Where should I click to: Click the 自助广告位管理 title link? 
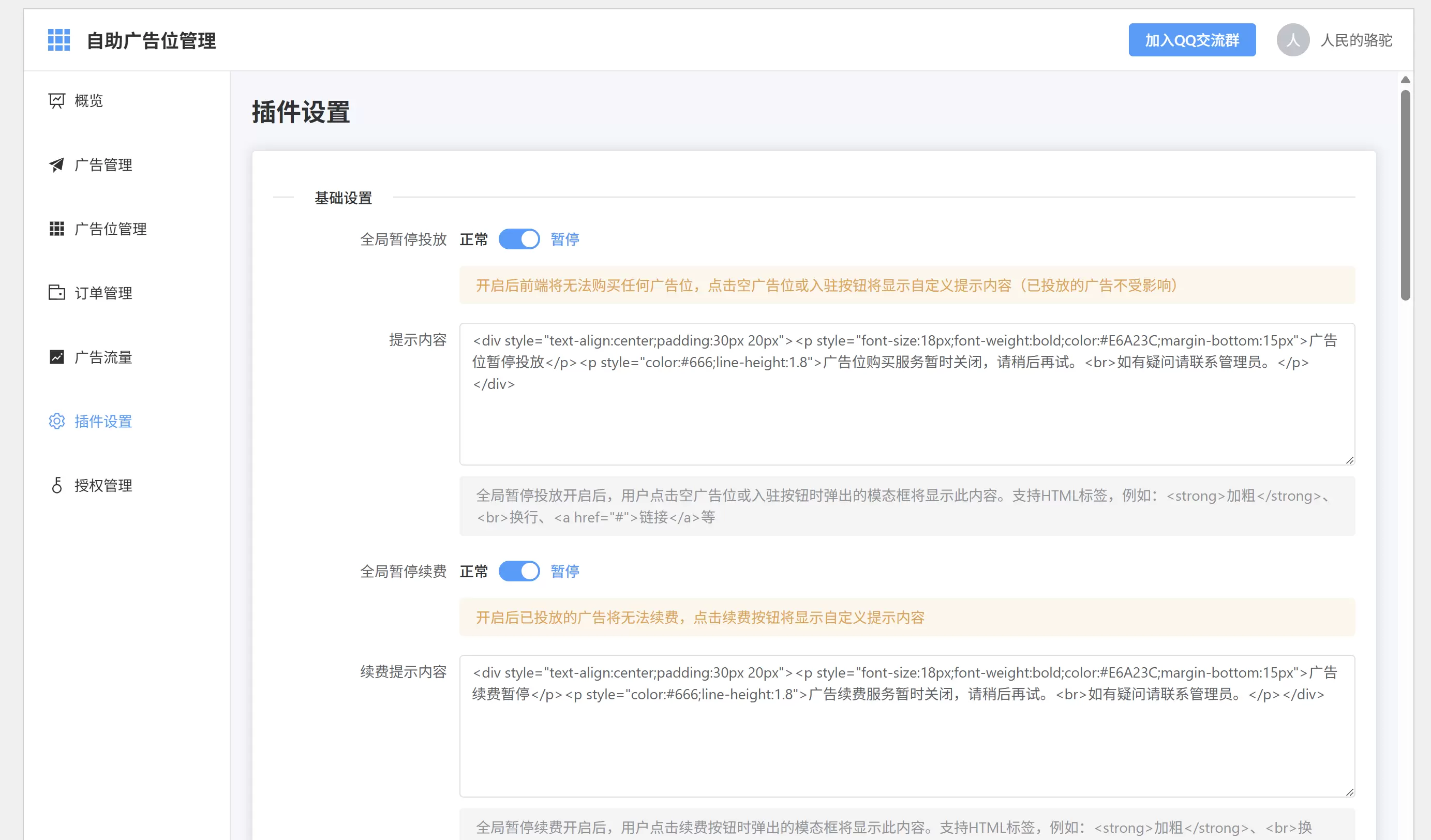[x=151, y=41]
